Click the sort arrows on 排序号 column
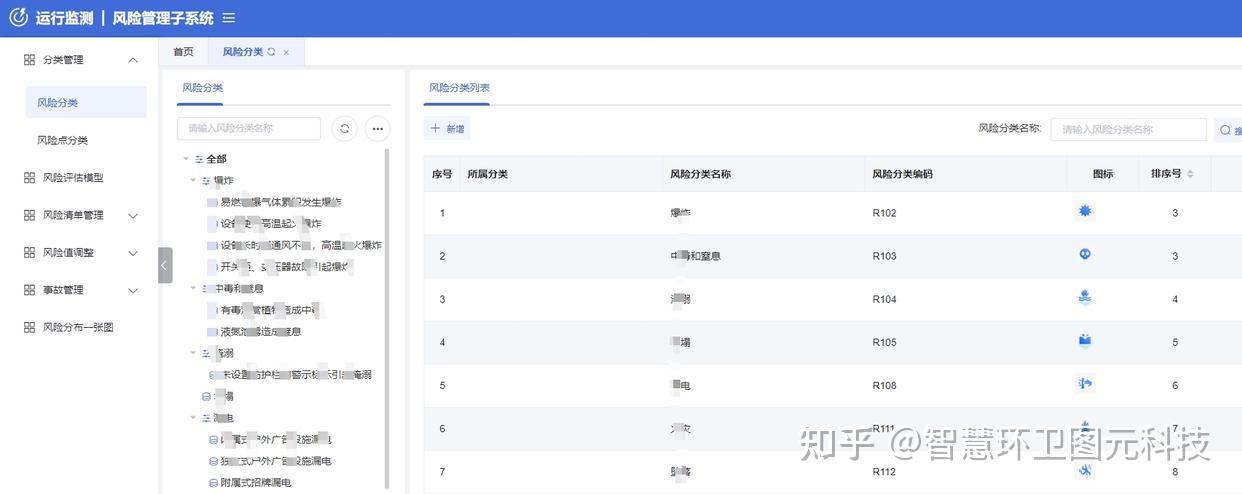 click(1190, 174)
